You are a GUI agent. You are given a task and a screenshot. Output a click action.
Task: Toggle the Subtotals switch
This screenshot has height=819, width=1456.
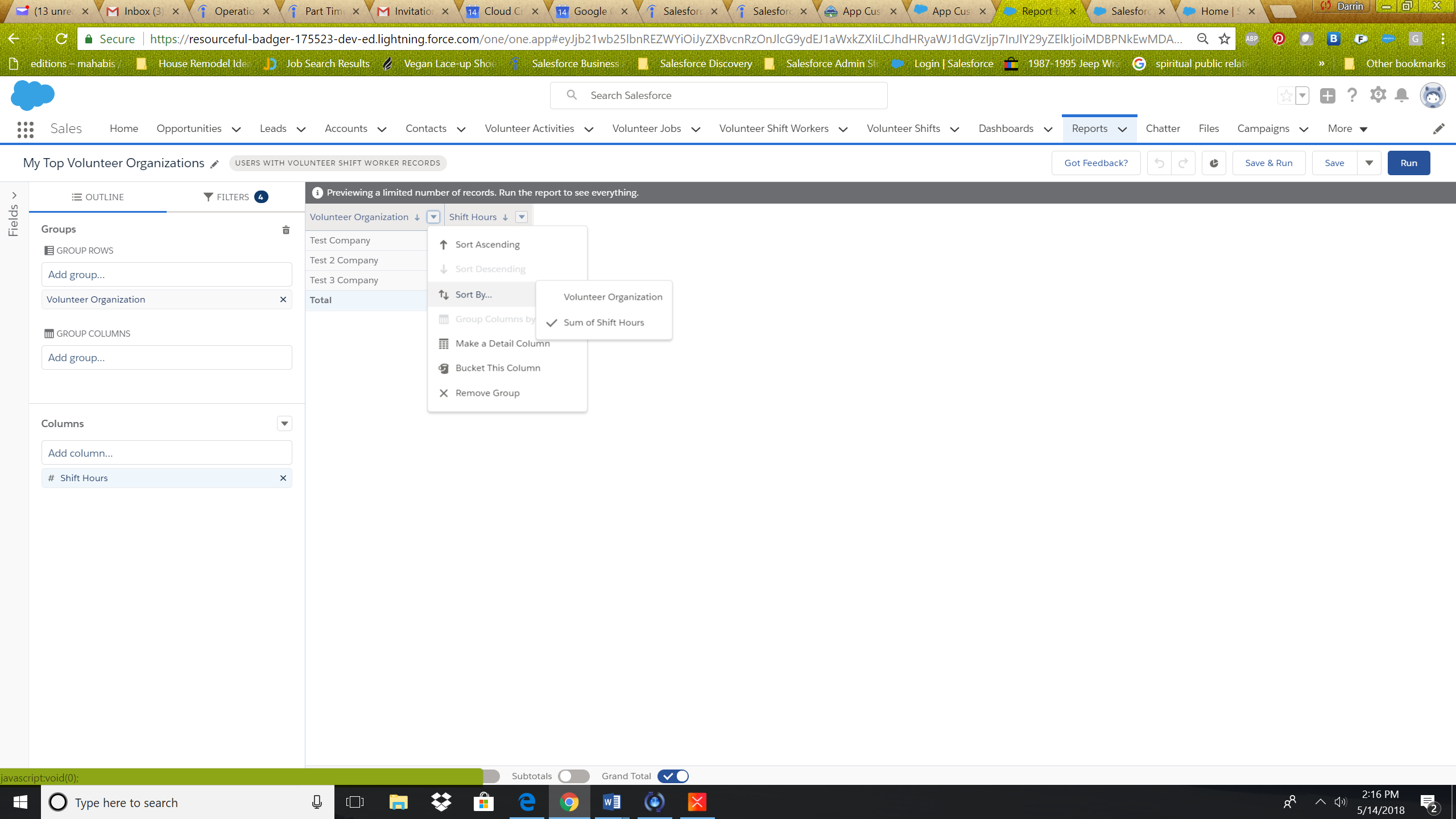click(573, 776)
